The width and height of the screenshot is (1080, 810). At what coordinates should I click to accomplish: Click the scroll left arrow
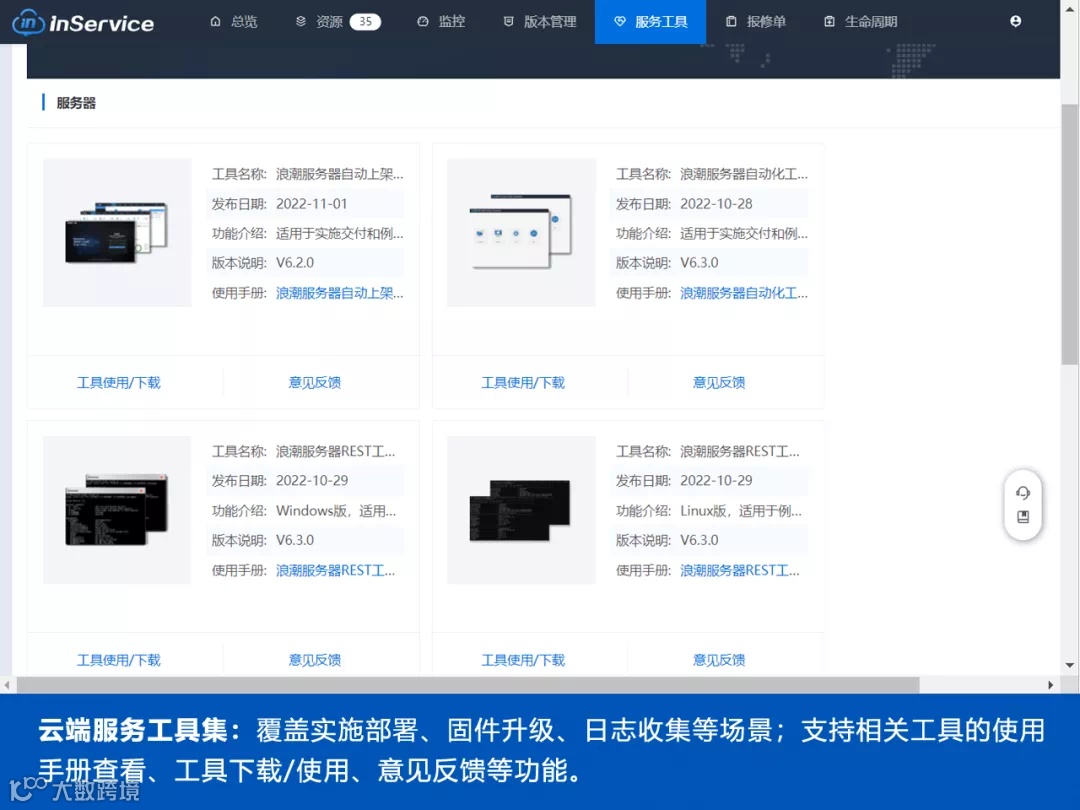pyautogui.click(x=7, y=685)
